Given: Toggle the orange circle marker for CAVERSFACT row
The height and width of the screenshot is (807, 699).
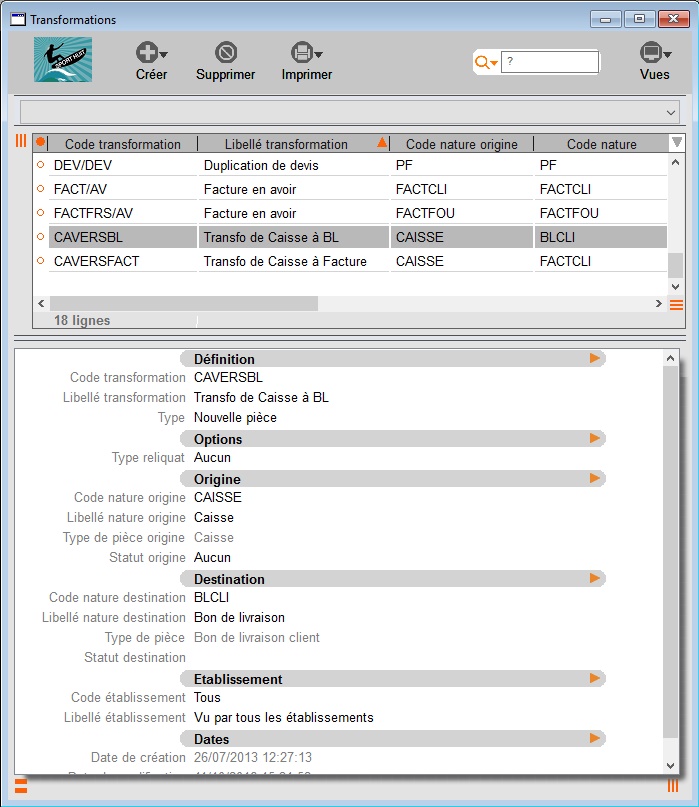Looking at the screenshot, I should [41, 261].
